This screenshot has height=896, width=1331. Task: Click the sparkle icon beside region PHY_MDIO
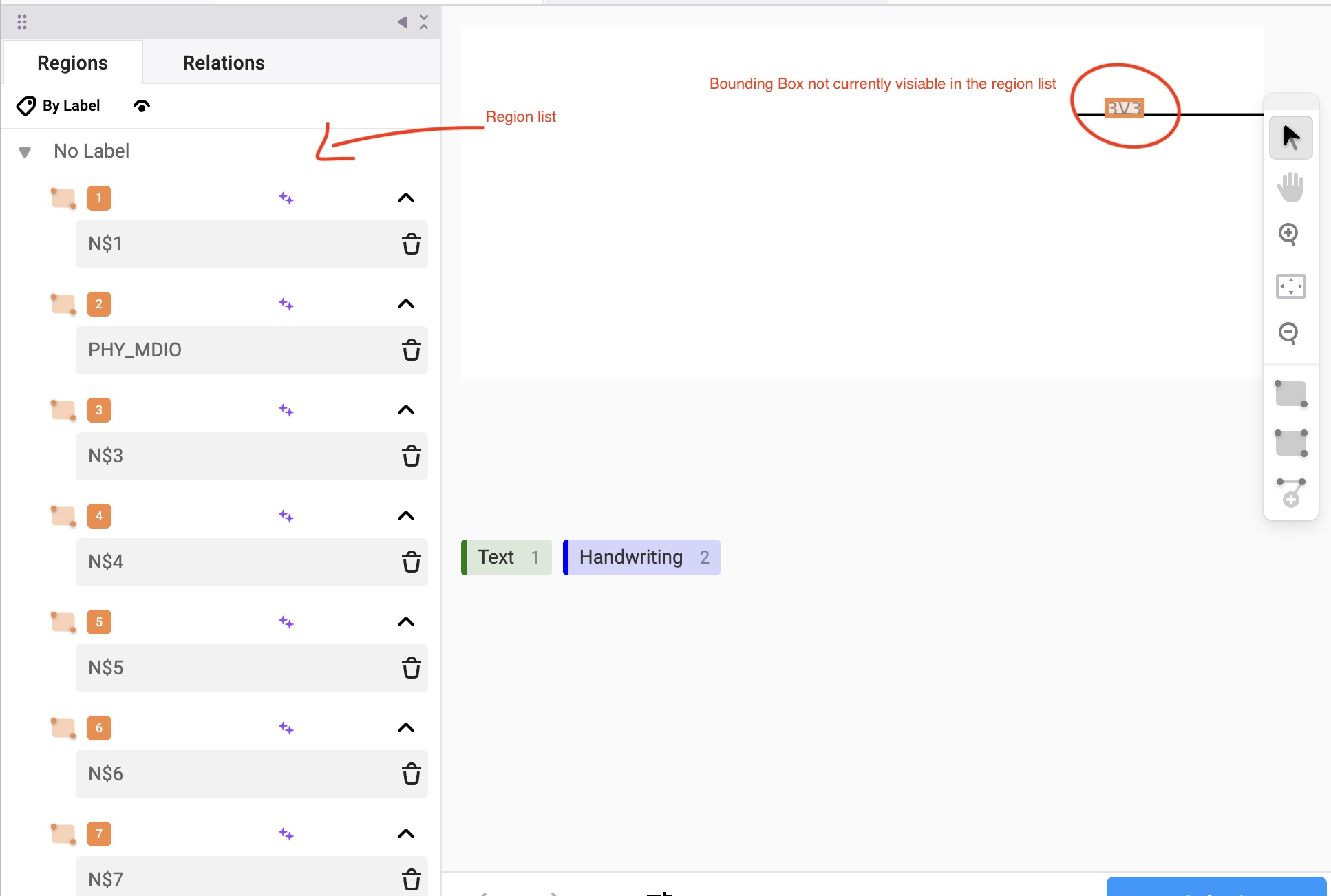(287, 303)
